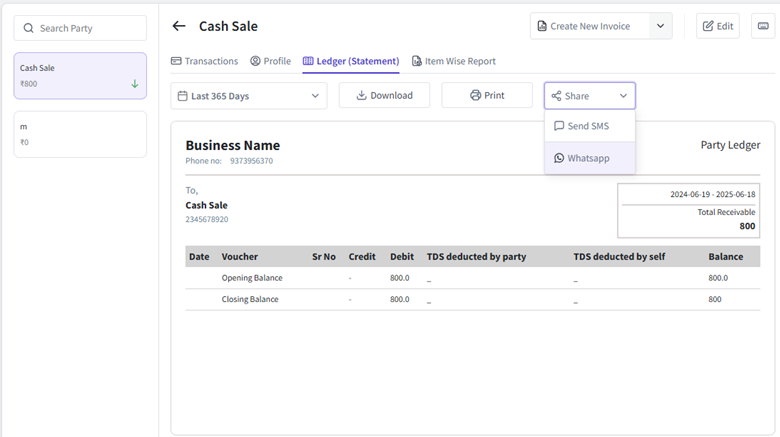
Task: Click the keyboard shortcut icon button
Action: coord(763,26)
